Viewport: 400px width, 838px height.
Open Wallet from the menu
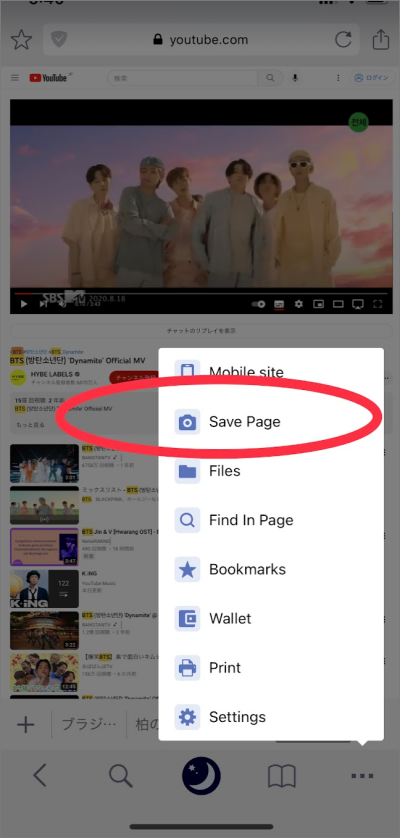271,618
